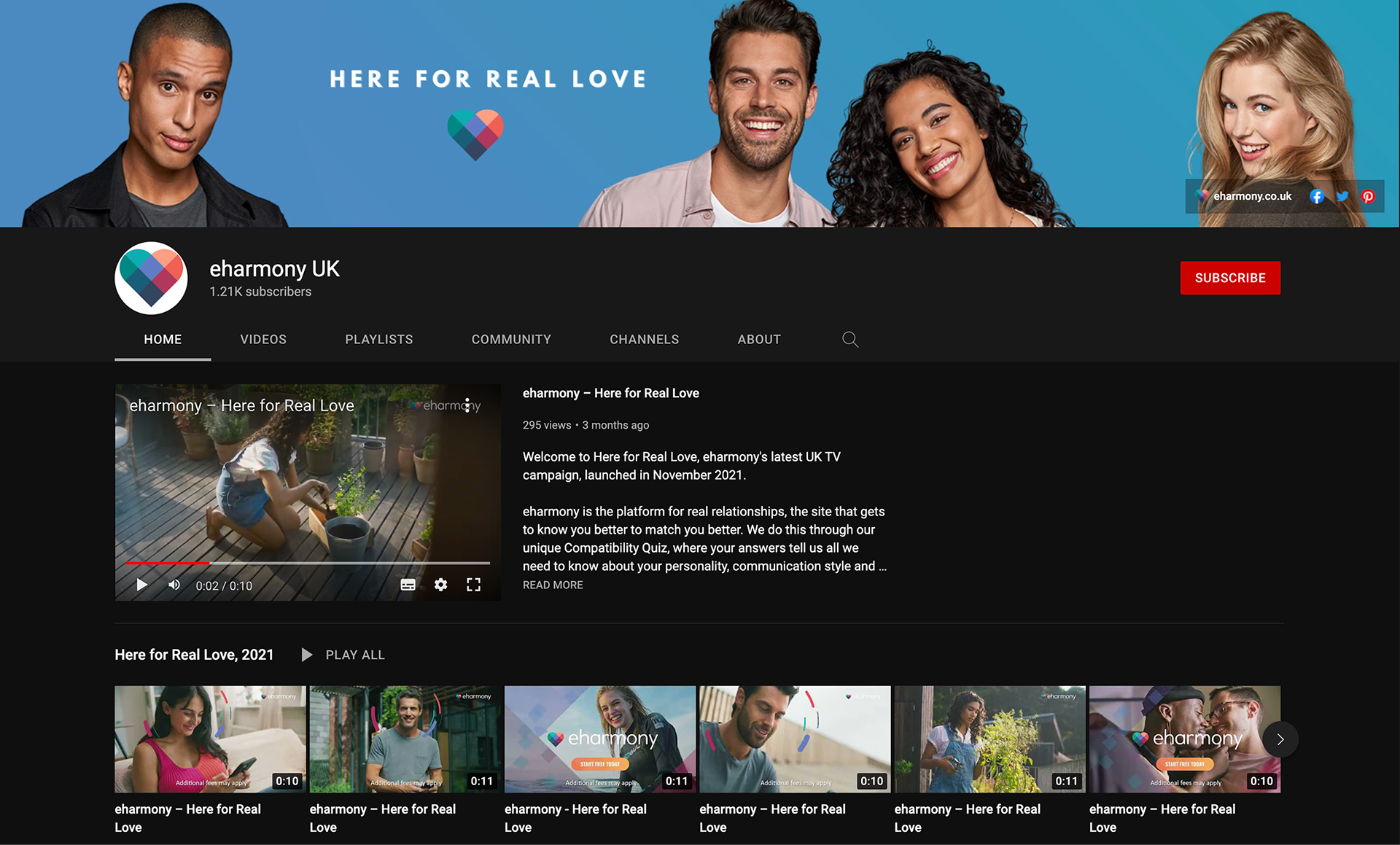Open third thumbnail with blonde woman and logo
The image size is (1400, 845).
[x=600, y=739]
